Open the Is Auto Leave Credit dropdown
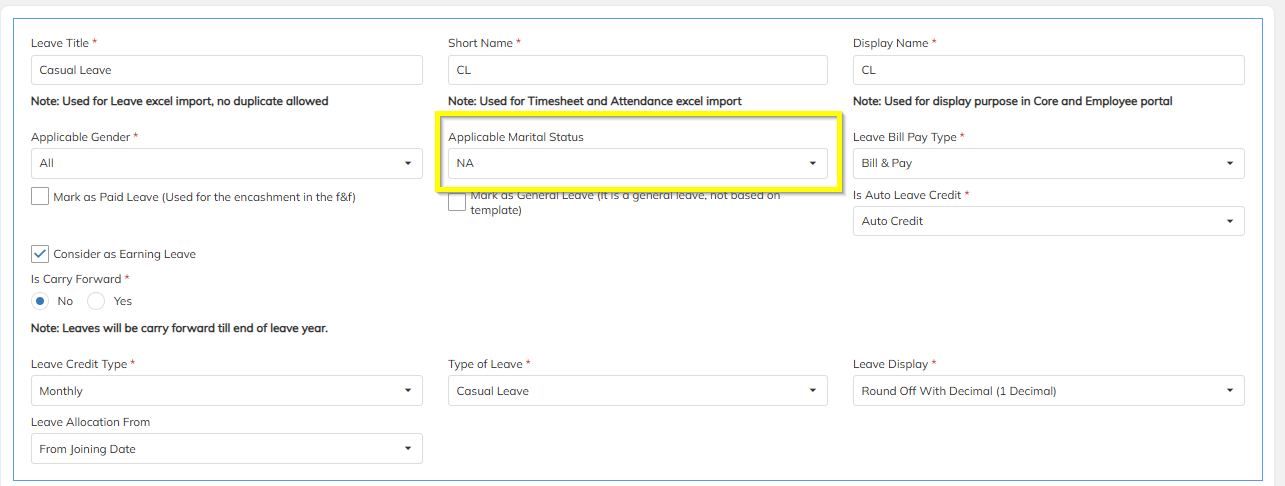Viewport: 1285px width, 486px height. [x=1048, y=221]
